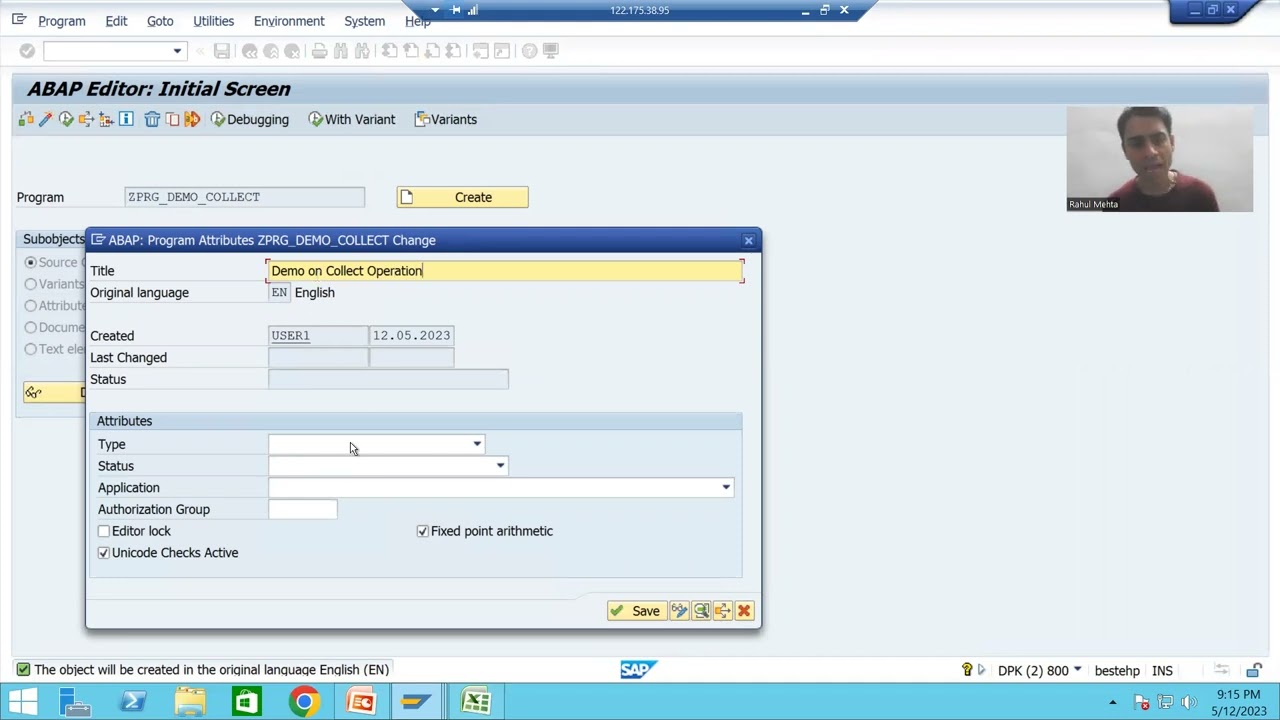Viewport: 1280px width, 720px height.
Task: Expand the DPK (2) 800 system dropdown
Action: (x=1077, y=670)
